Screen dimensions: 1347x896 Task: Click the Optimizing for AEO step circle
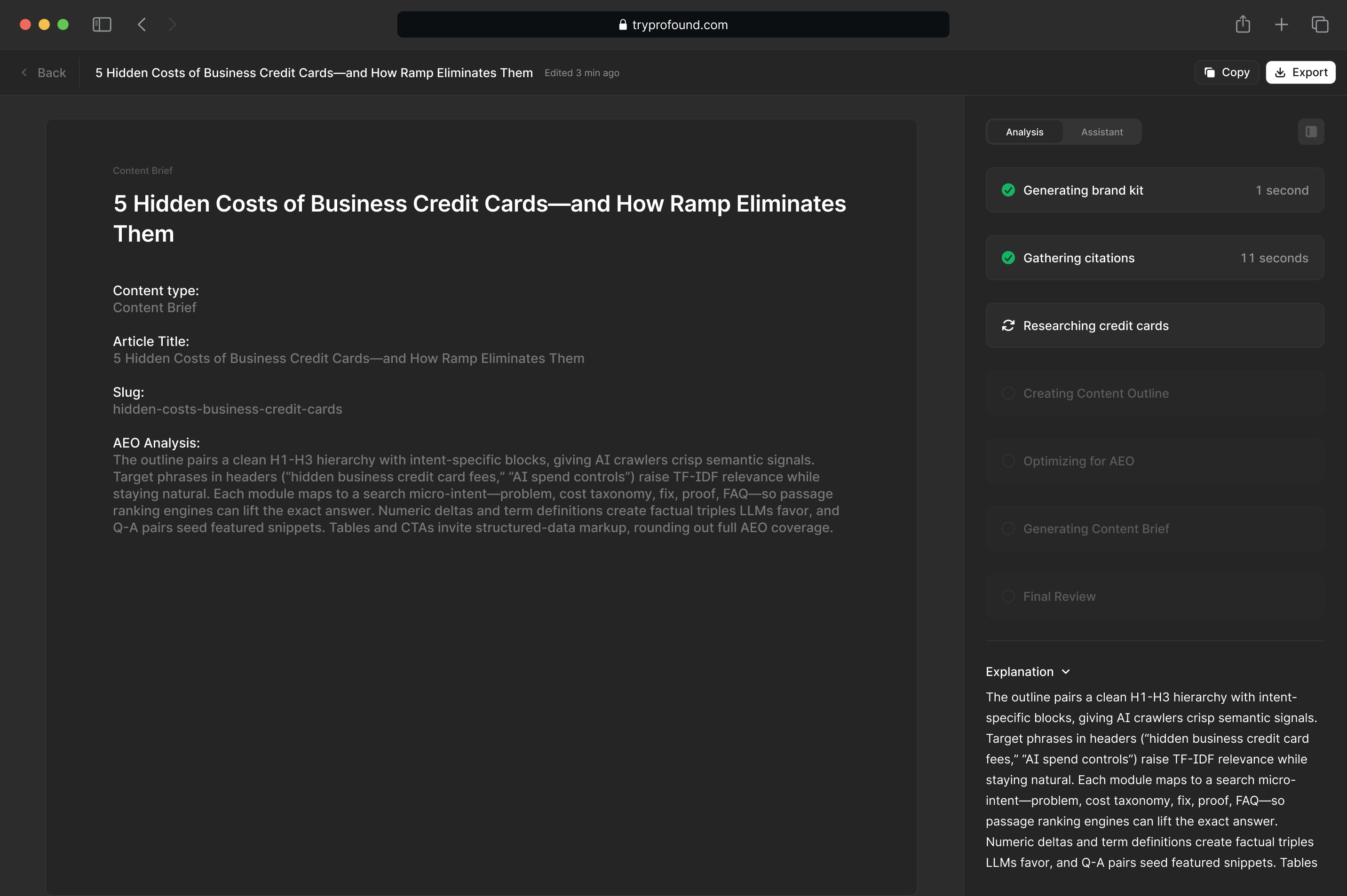(x=1008, y=461)
